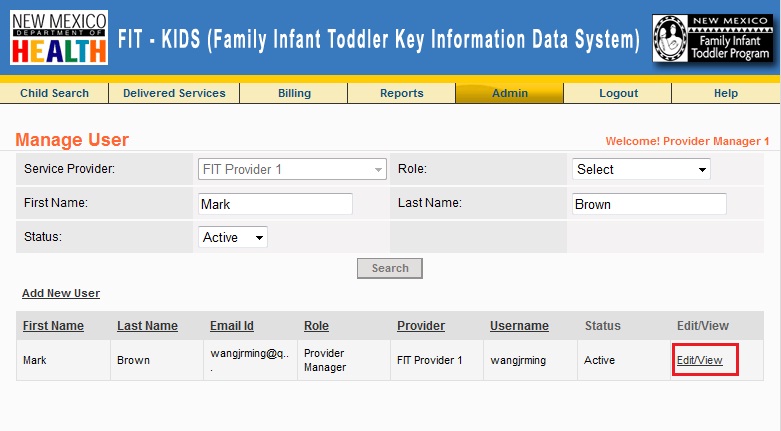Sort by the Email Id column header

[x=232, y=326]
